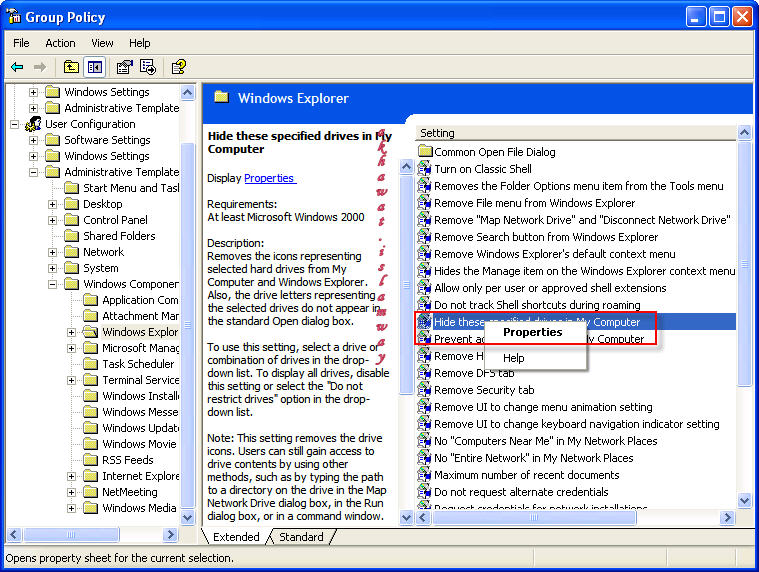Viewport: 759px width, 572px height.
Task: Click the settings list horizontal scrollbar thumb
Action: coord(534,517)
